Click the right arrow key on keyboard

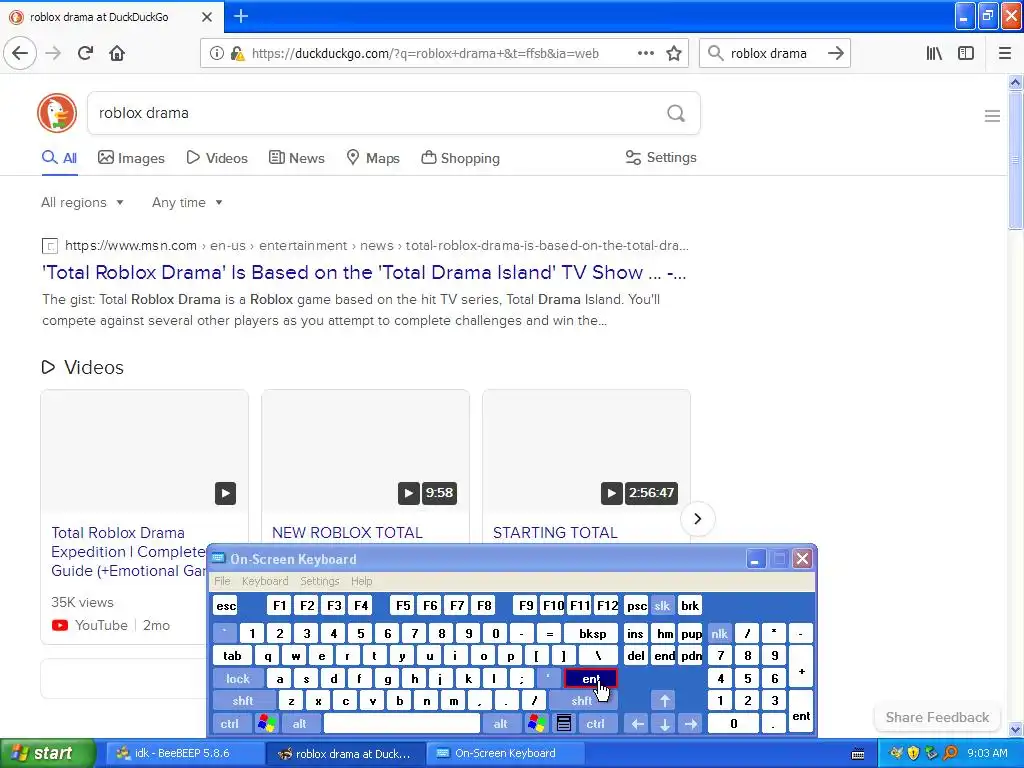pyautogui.click(x=691, y=724)
